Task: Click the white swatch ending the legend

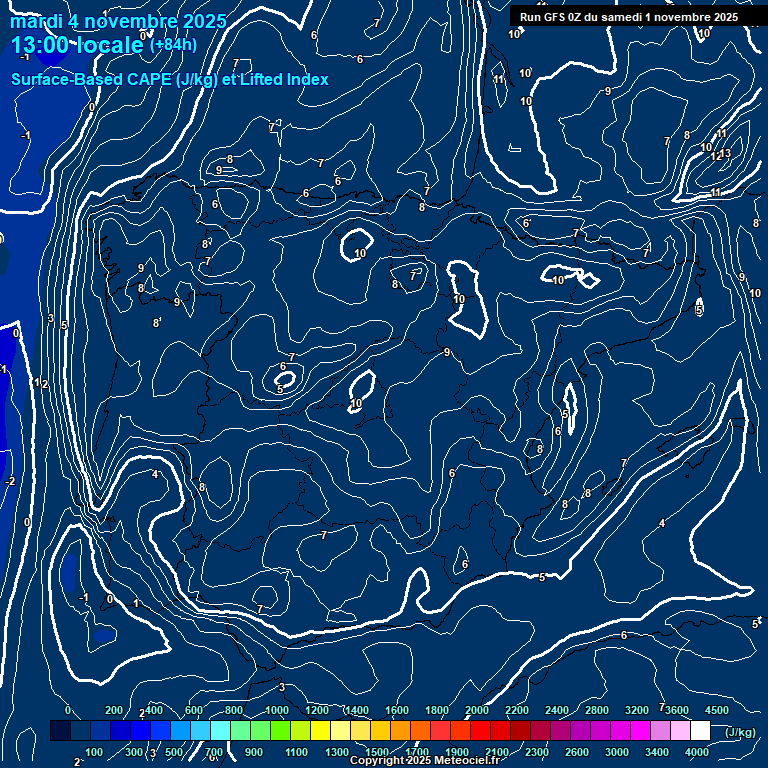Action: coord(700,730)
